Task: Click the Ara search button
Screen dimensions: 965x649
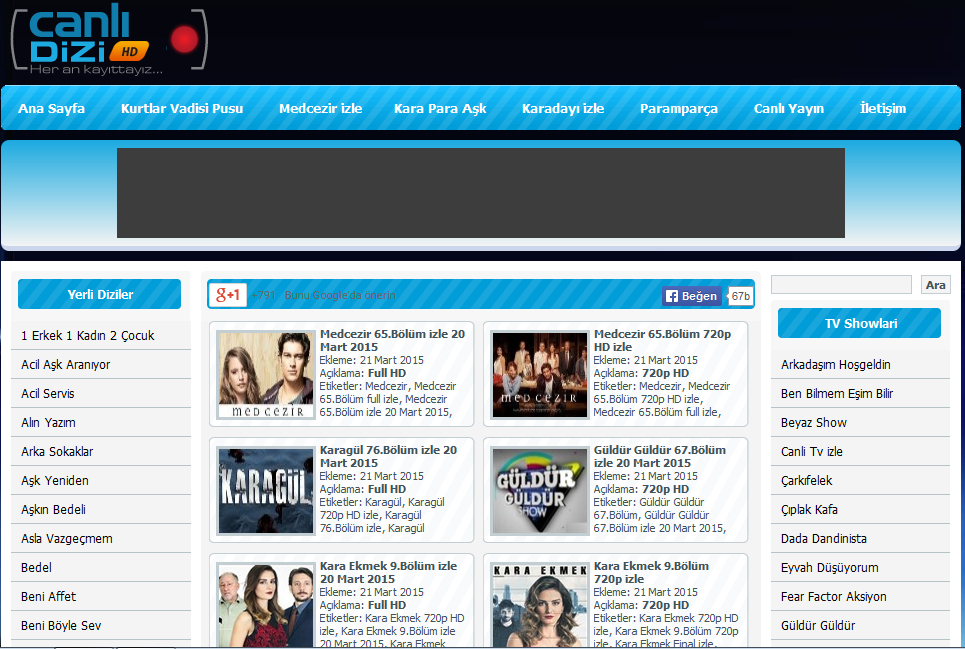Action: (x=935, y=285)
